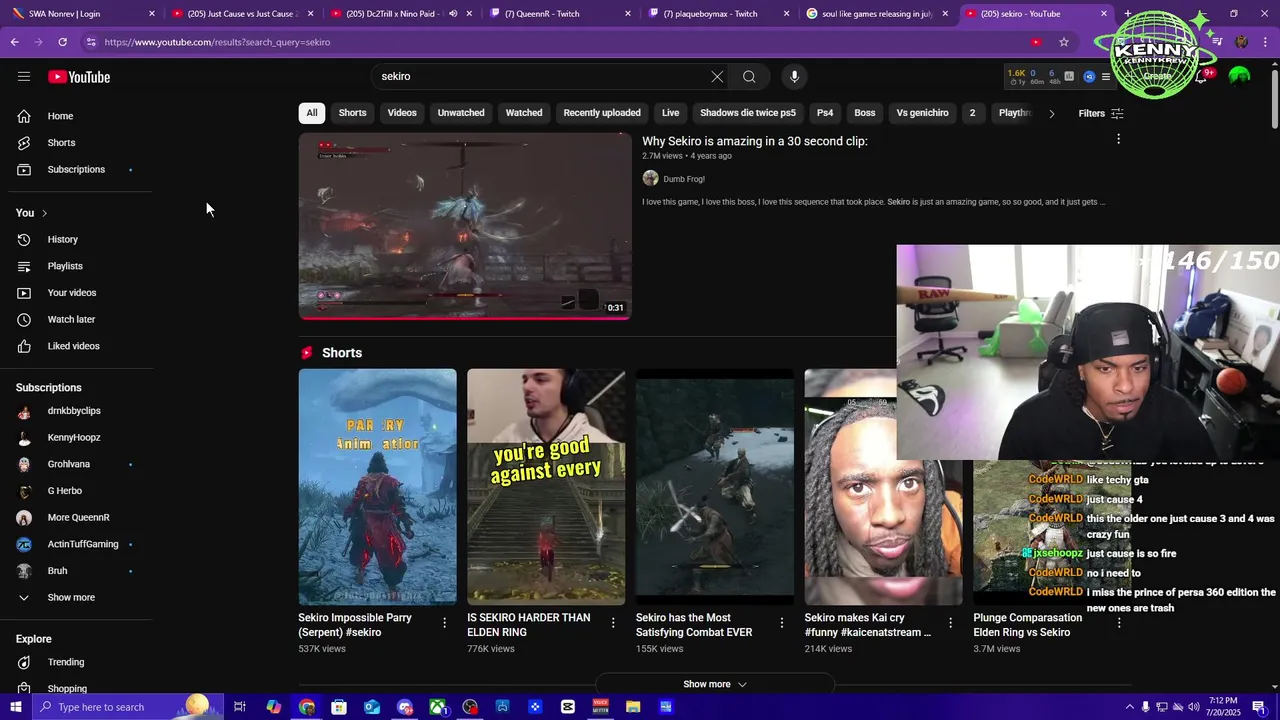Select the Live filter chip
The height and width of the screenshot is (720, 1280).
coord(671,113)
